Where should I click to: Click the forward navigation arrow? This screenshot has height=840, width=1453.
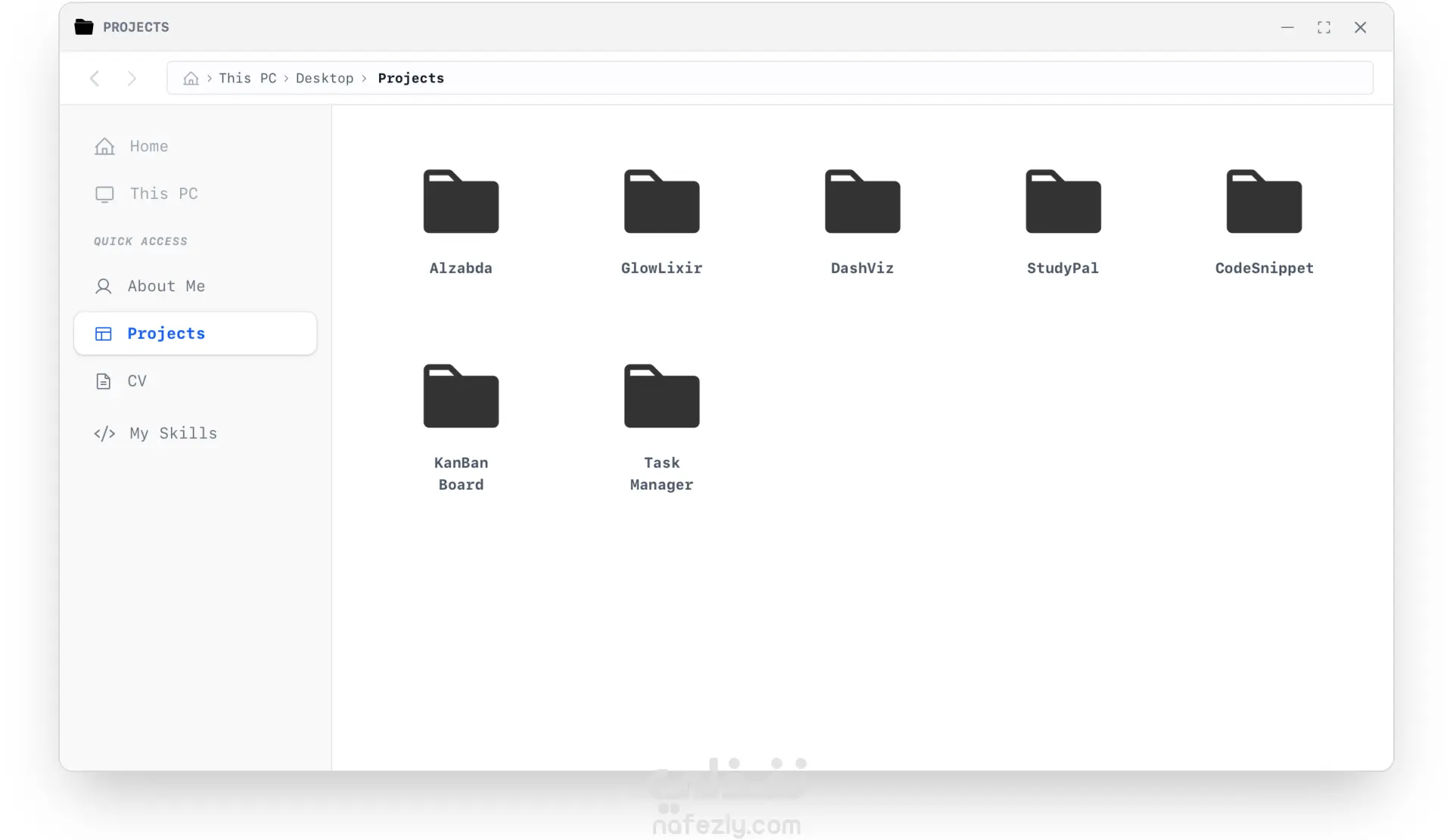point(132,78)
